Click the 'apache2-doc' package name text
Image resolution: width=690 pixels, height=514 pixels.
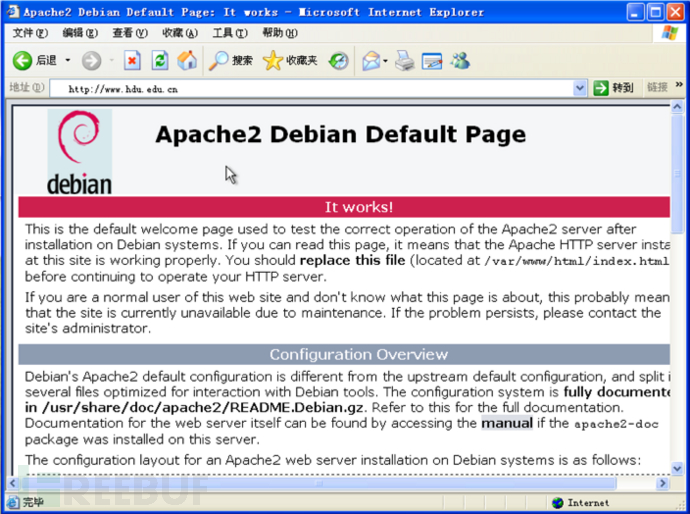[616, 424]
